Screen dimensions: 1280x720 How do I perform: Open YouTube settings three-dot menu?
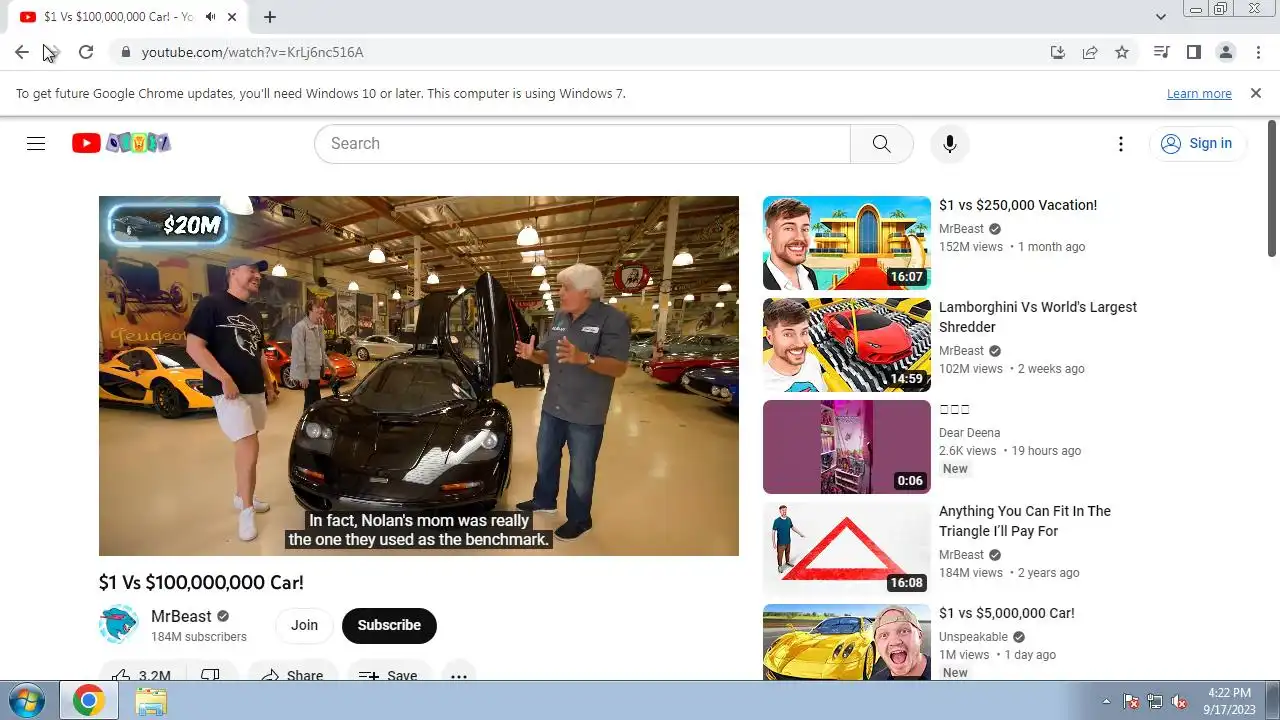[1121, 144]
